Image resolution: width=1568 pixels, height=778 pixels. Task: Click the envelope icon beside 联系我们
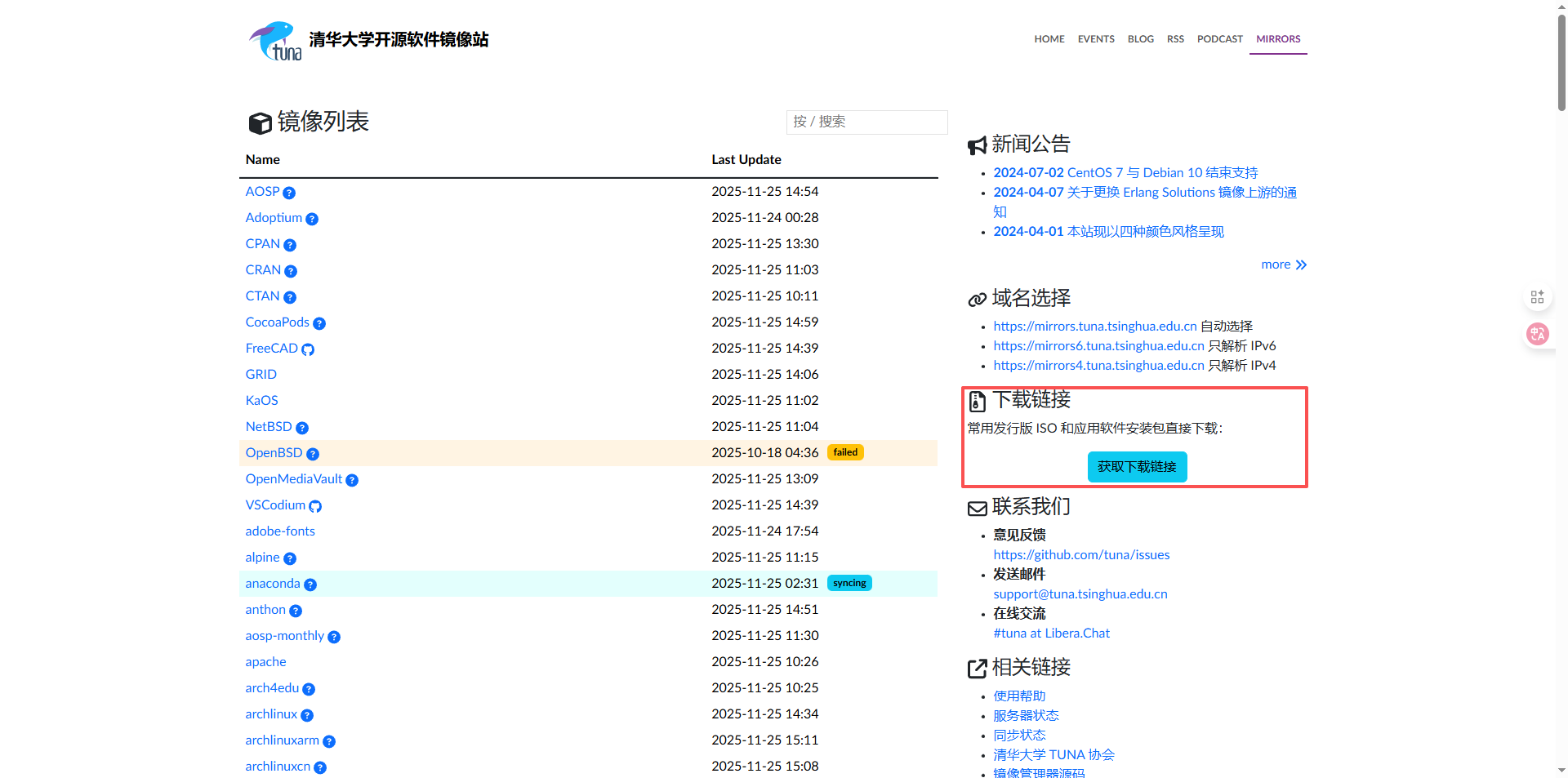977,508
